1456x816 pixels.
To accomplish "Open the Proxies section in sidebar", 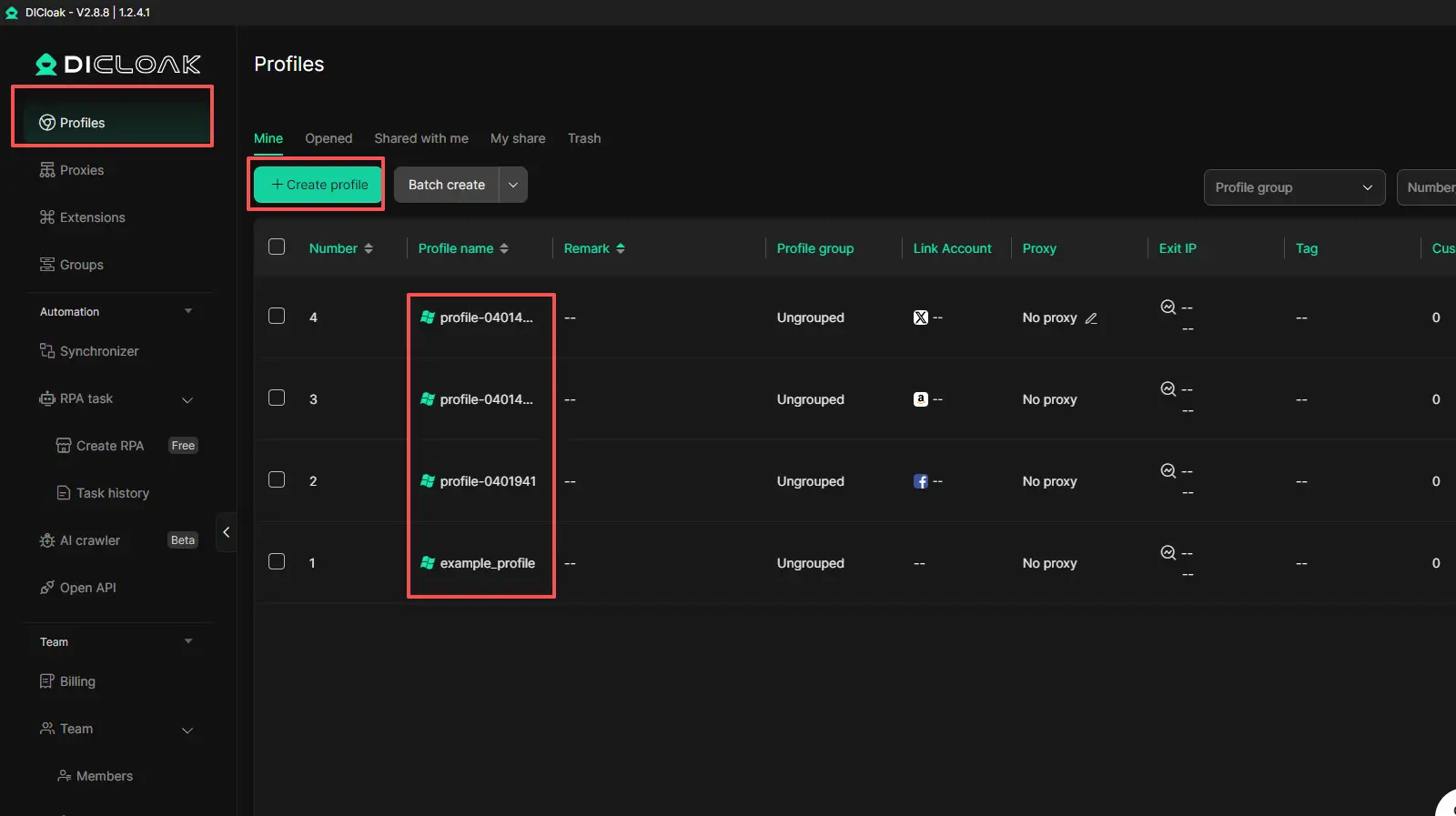I will [x=81, y=170].
